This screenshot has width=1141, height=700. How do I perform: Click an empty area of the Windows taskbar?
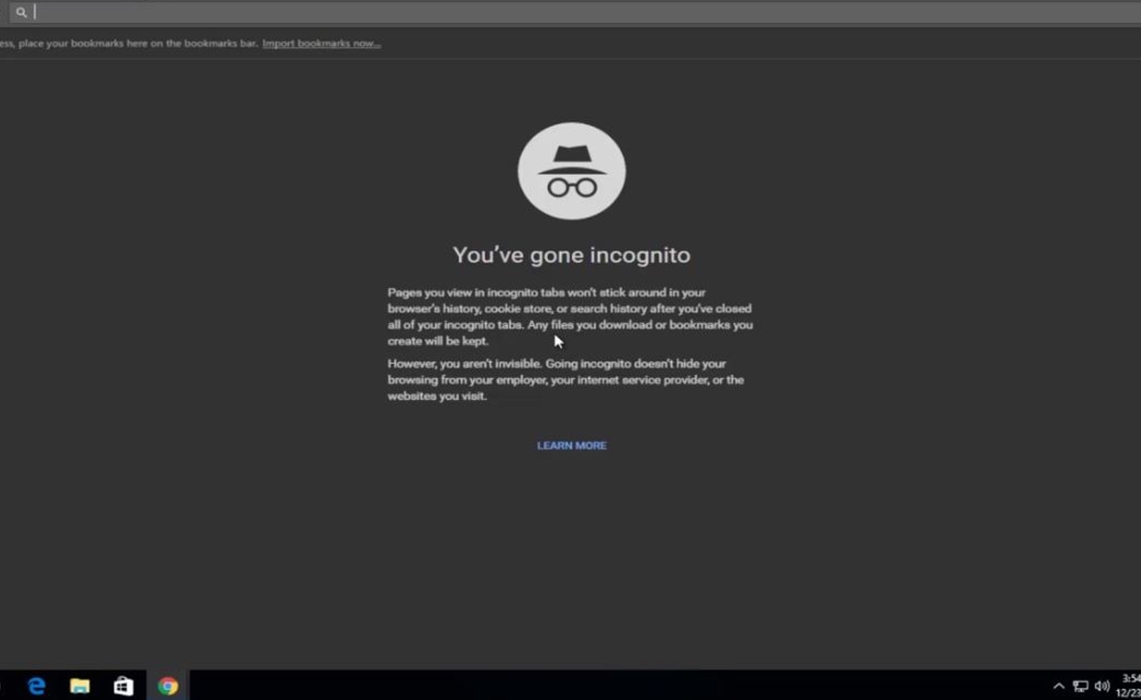(x=600, y=686)
